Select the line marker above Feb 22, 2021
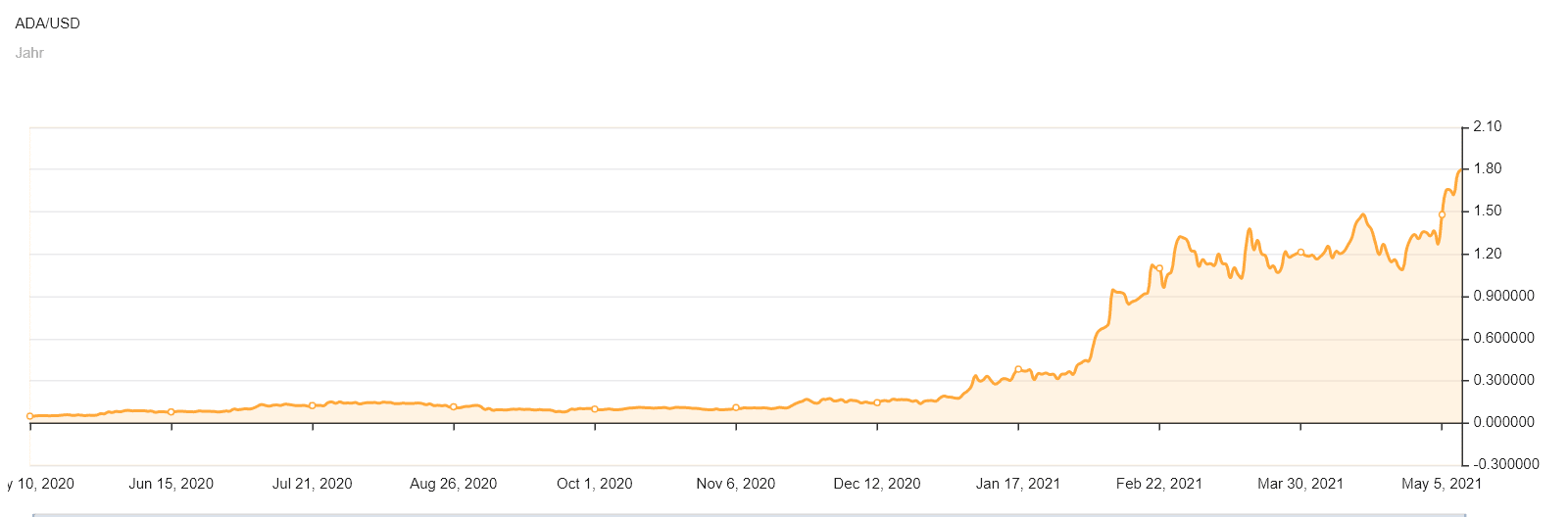1568x517 pixels. pyautogui.click(x=1159, y=268)
